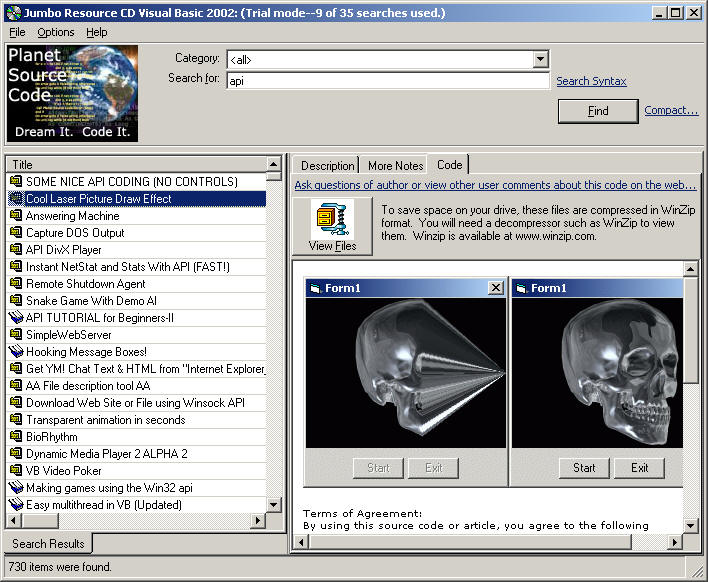Screen dimensions: 708x582
Task: Minimize the Jumbo Resource CD window
Action: 659,13
